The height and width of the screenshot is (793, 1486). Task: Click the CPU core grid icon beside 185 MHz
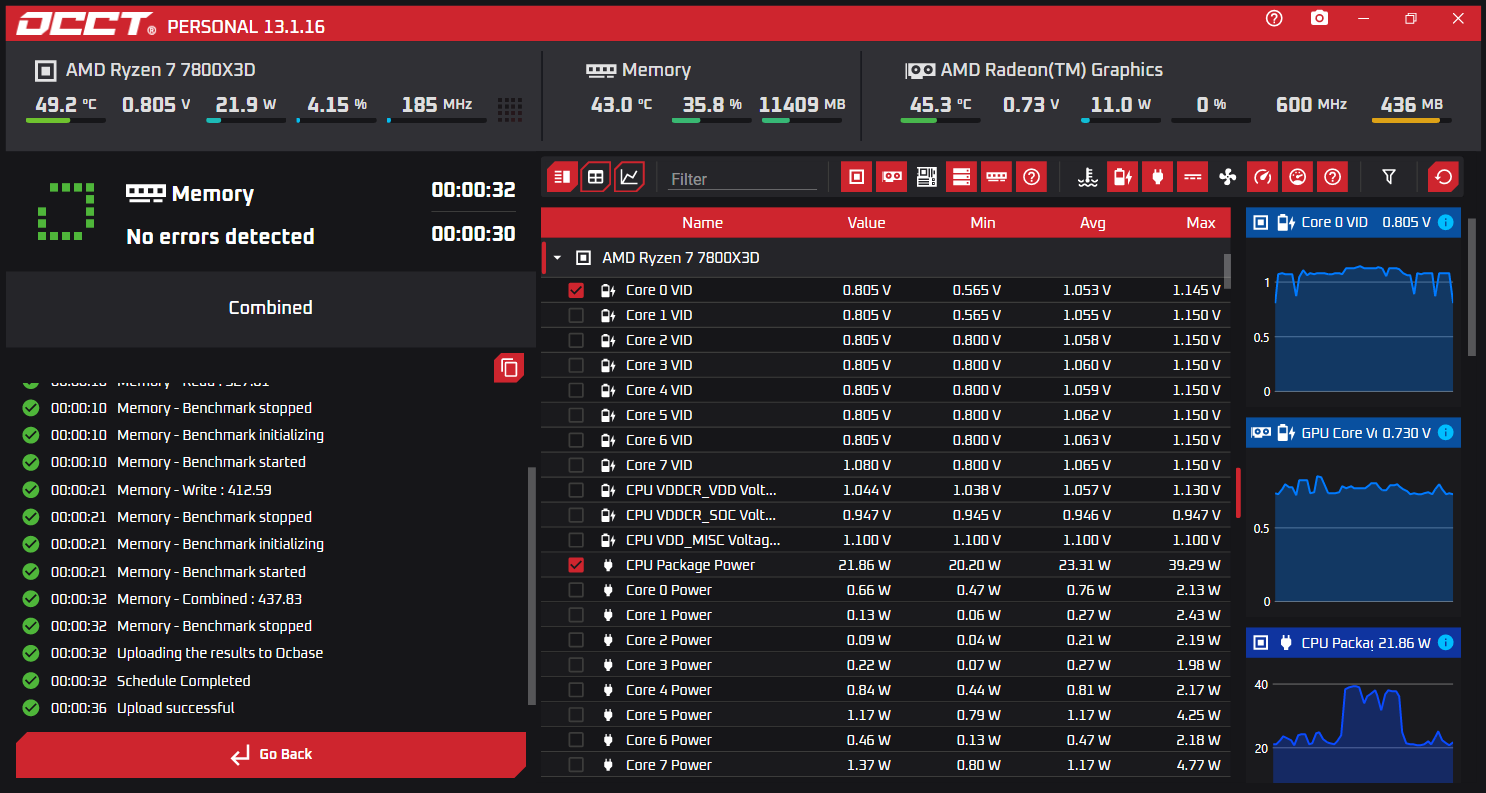(510, 108)
